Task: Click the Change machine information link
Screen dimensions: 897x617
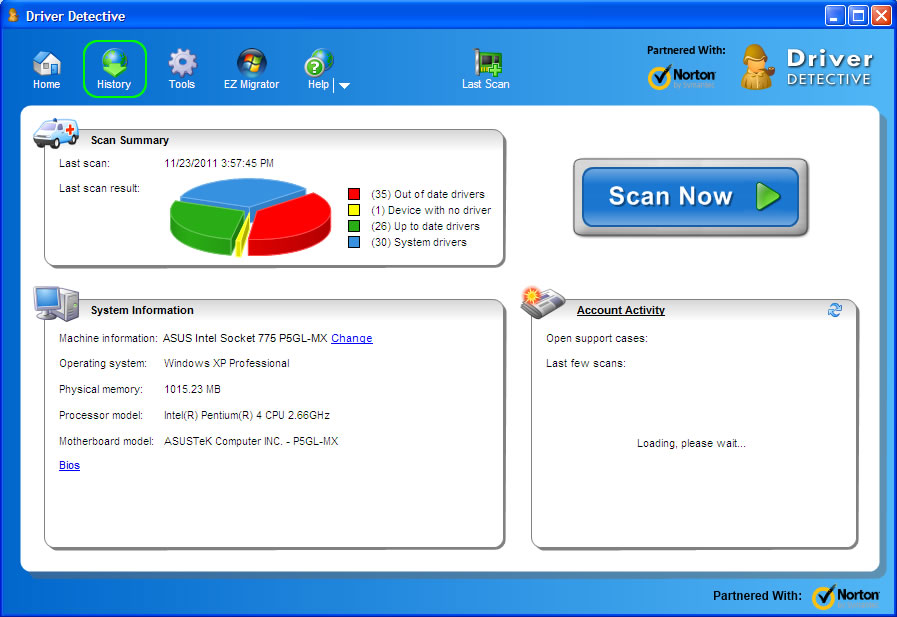Action: [351, 338]
